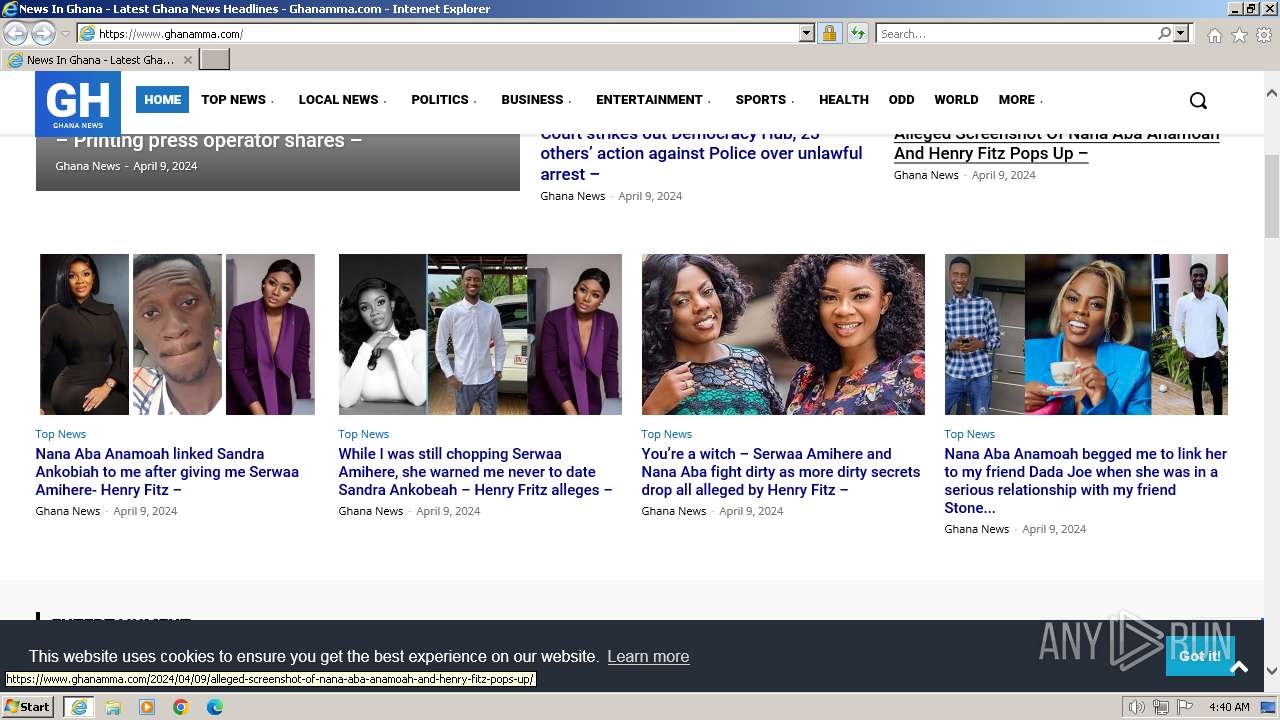Open the site search magnifier icon
The height and width of the screenshot is (720, 1280).
1198,100
